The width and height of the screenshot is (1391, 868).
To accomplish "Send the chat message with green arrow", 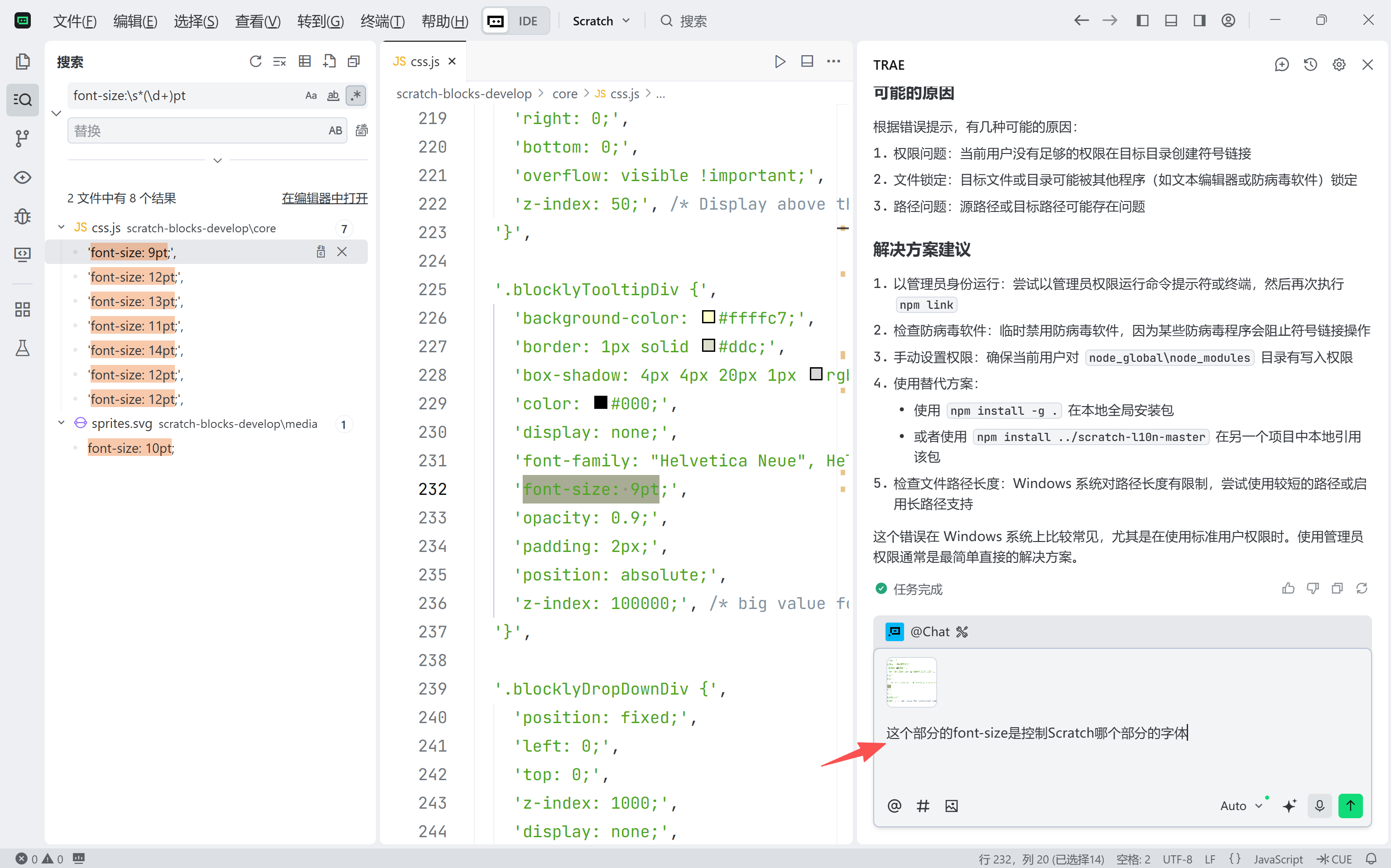I will pyautogui.click(x=1350, y=806).
